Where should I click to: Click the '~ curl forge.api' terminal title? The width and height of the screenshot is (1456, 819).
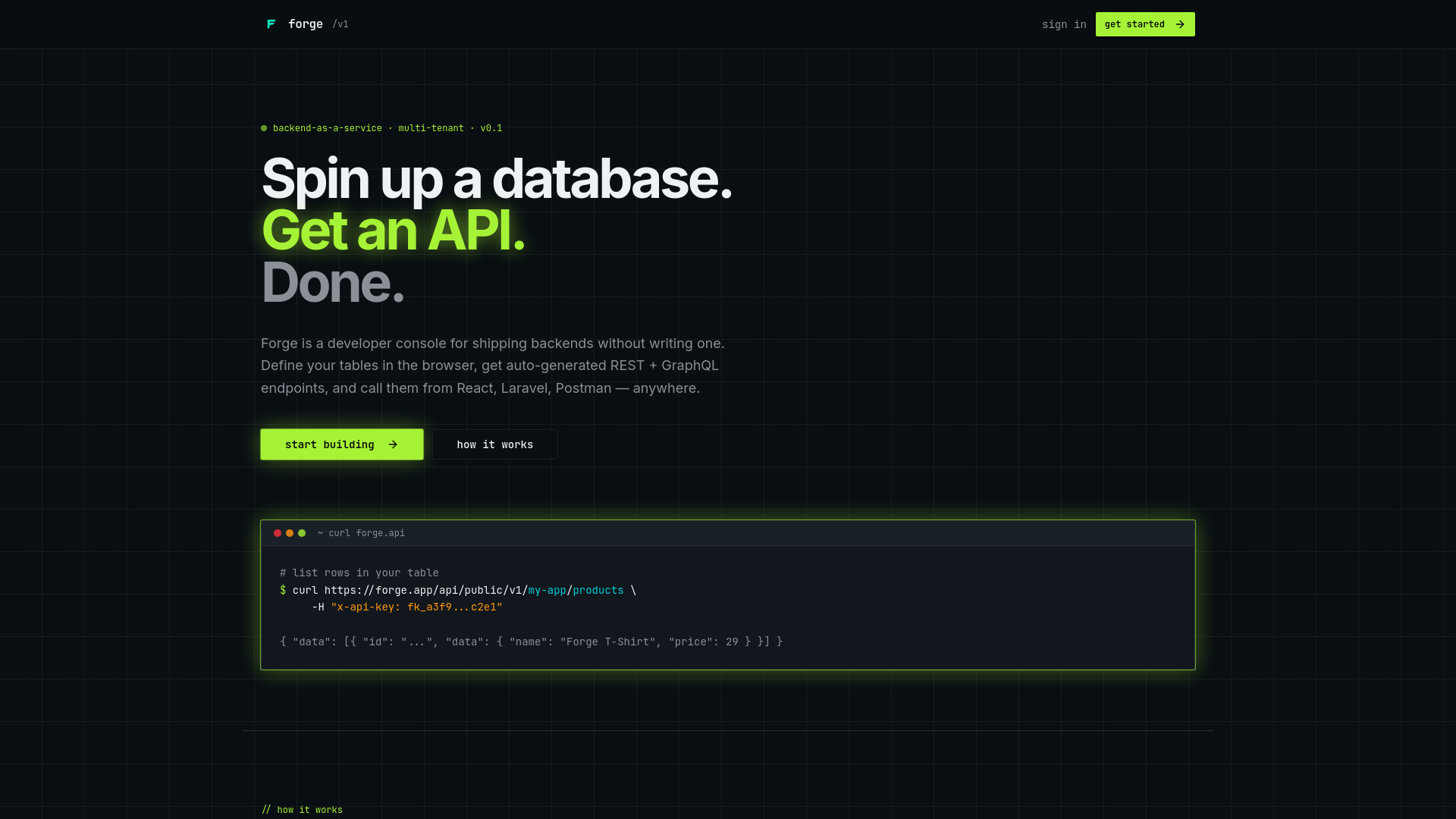tap(362, 533)
